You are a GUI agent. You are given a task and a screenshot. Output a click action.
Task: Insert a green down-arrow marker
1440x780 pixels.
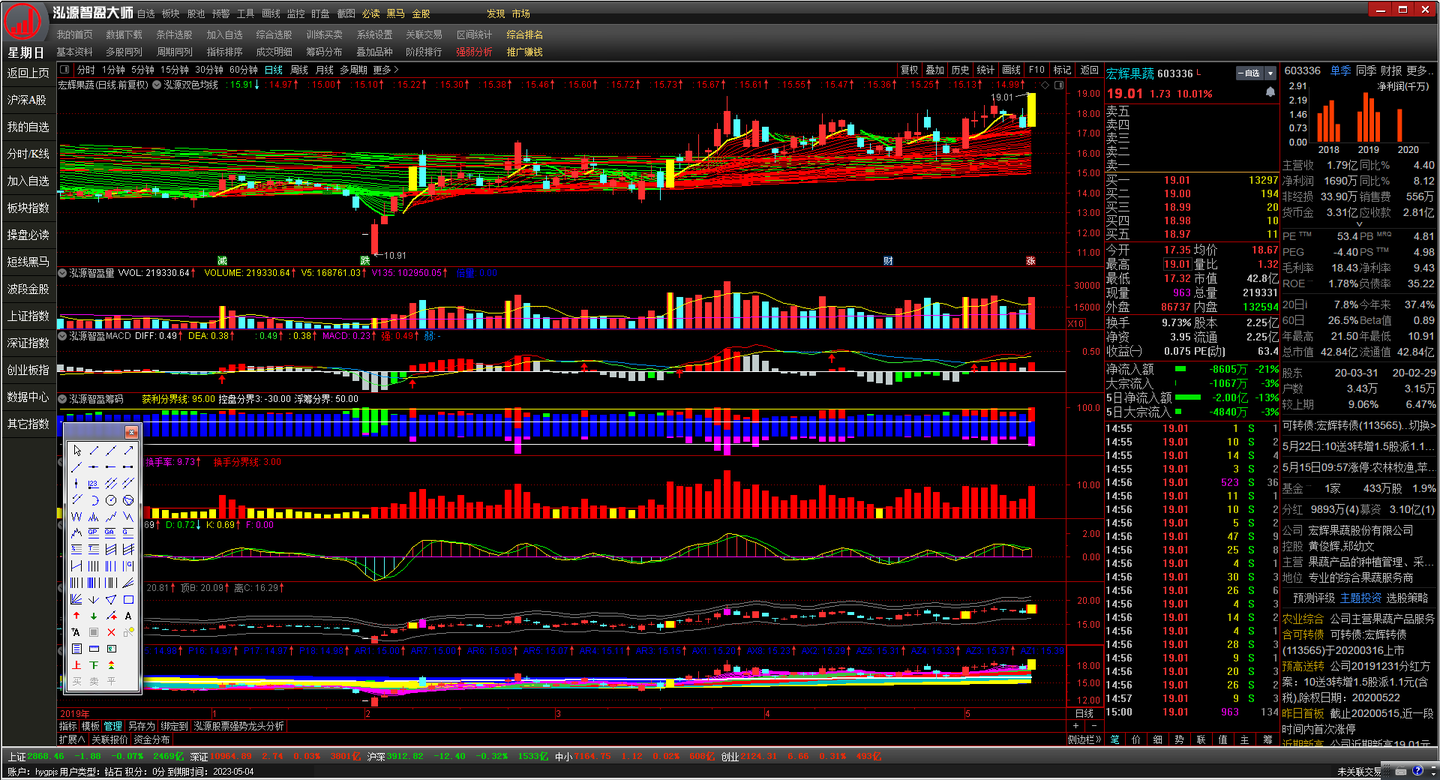[x=93, y=615]
